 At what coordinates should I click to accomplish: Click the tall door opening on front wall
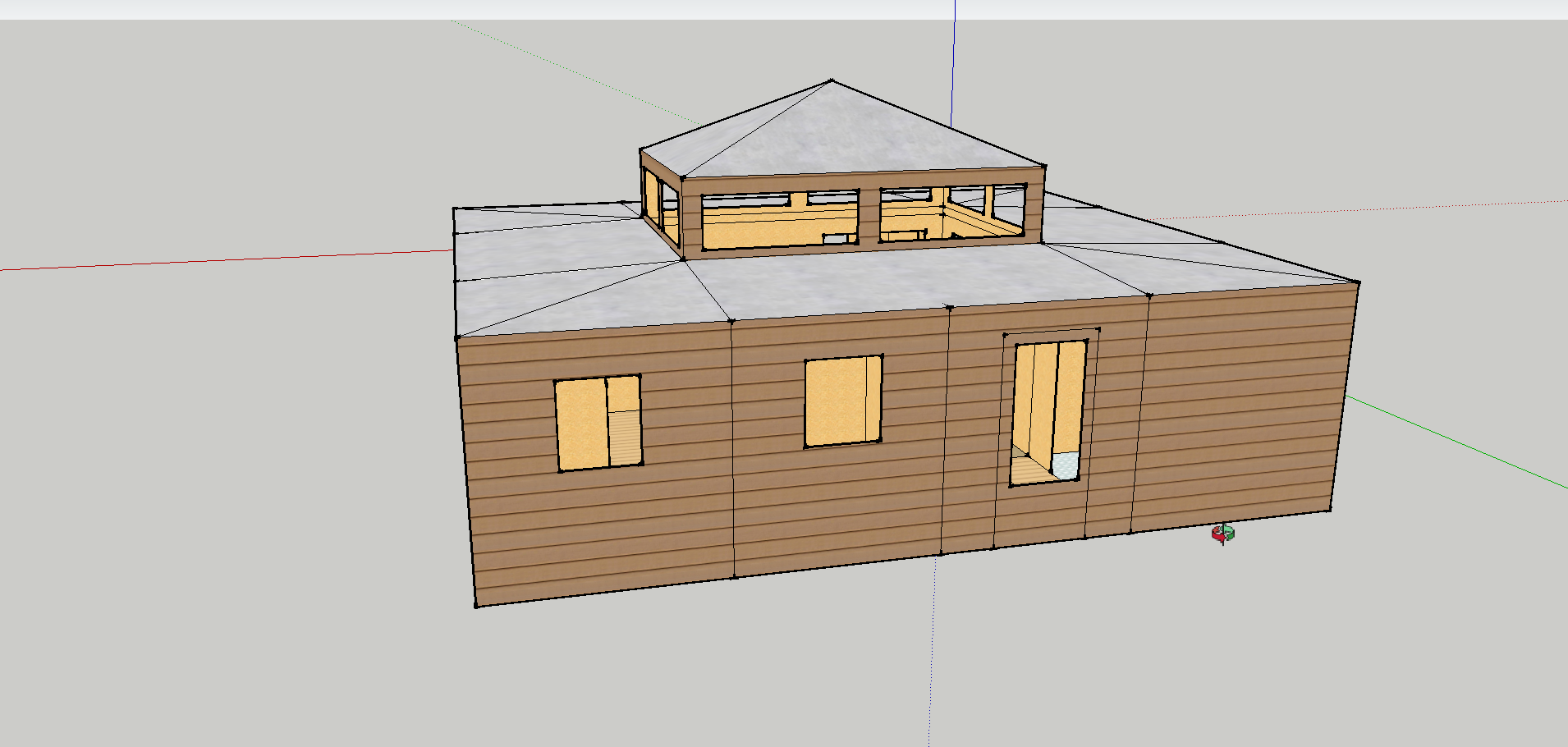pos(1048,410)
